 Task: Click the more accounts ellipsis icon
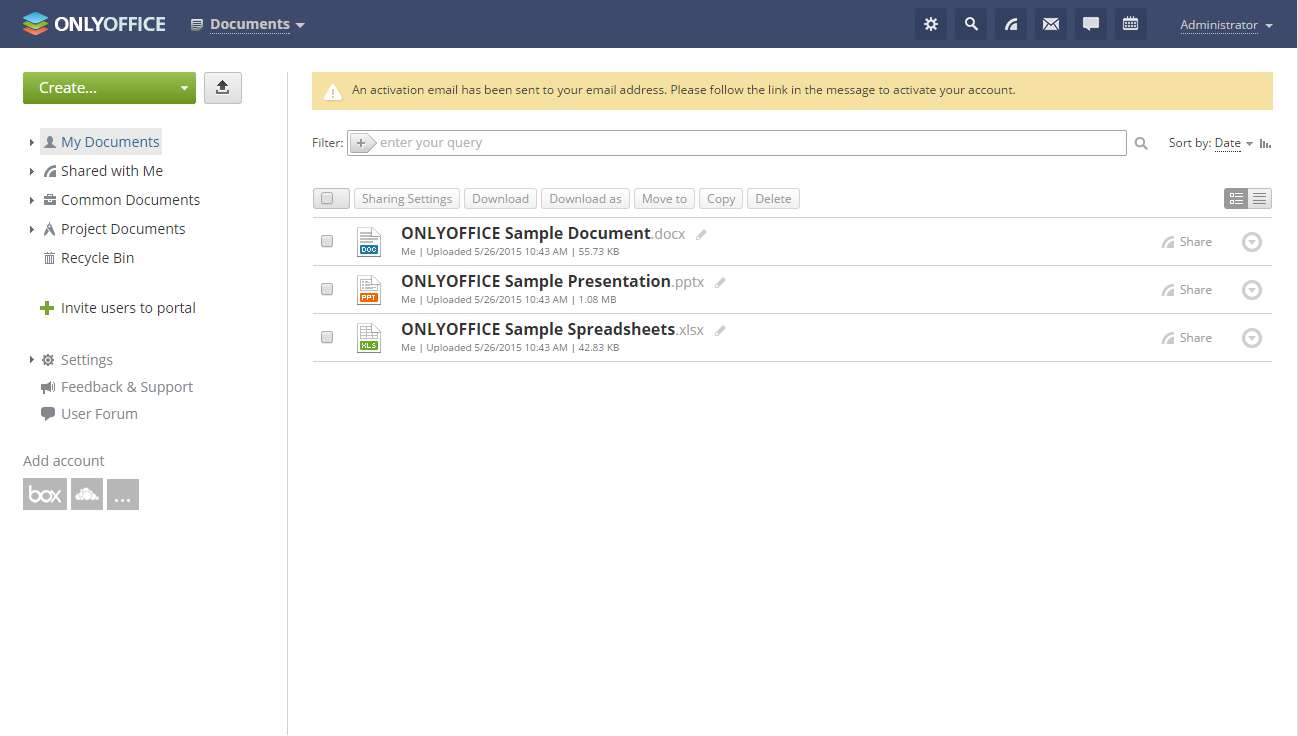[x=123, y=494]
